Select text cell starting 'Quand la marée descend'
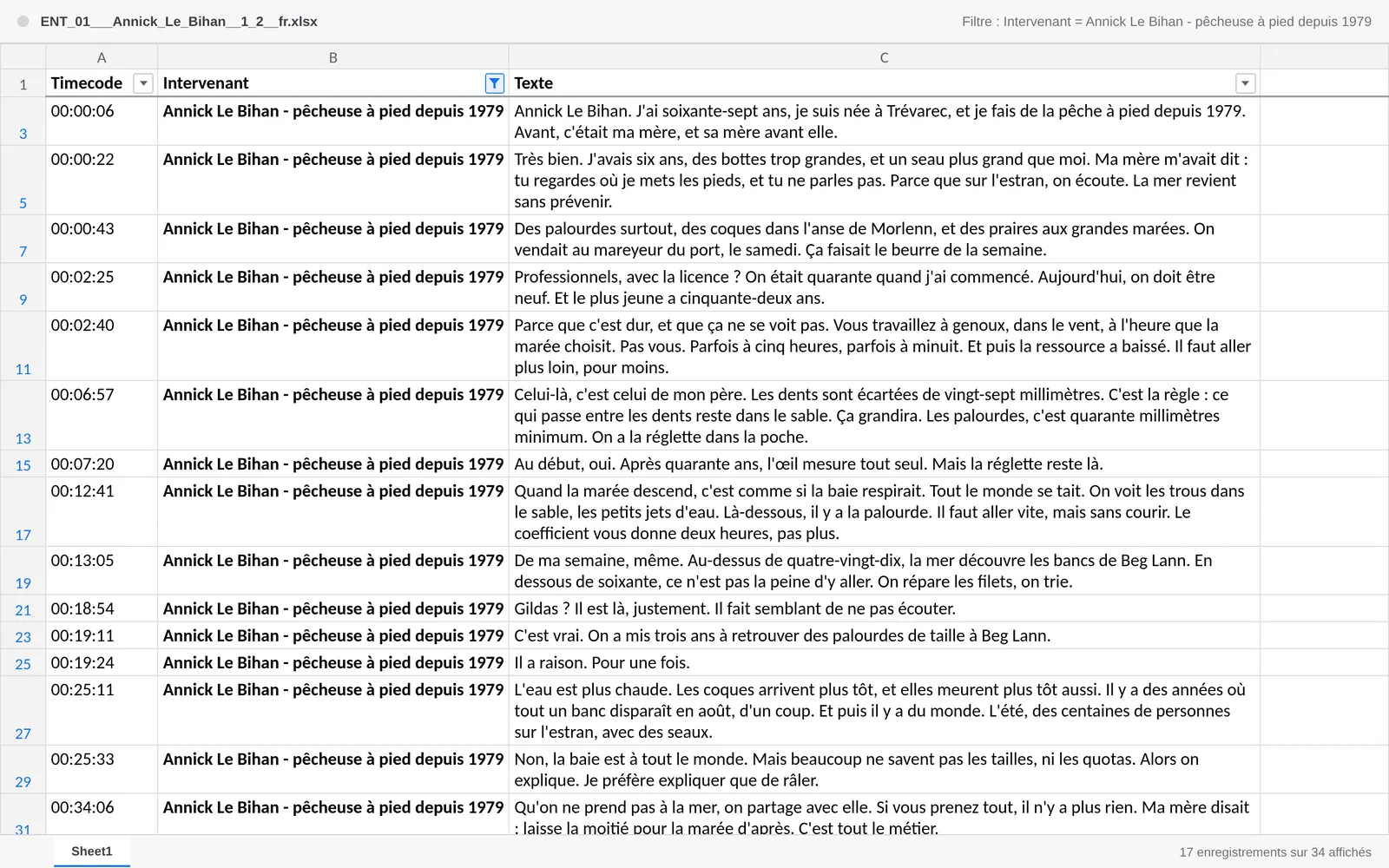Screen dimensions: 1389x868 pyautogui.click(x=884, y=512)
